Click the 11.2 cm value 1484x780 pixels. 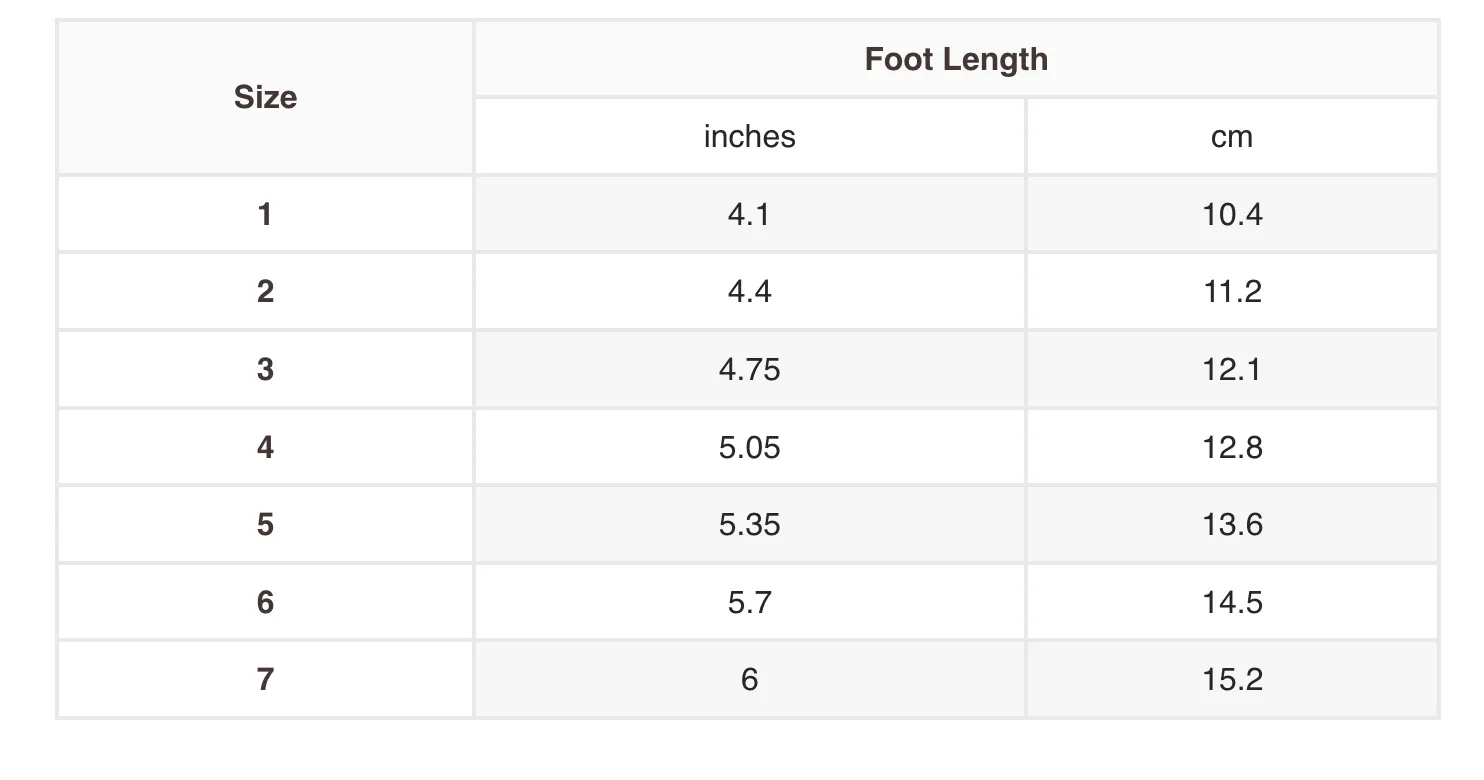[1232, 292]
